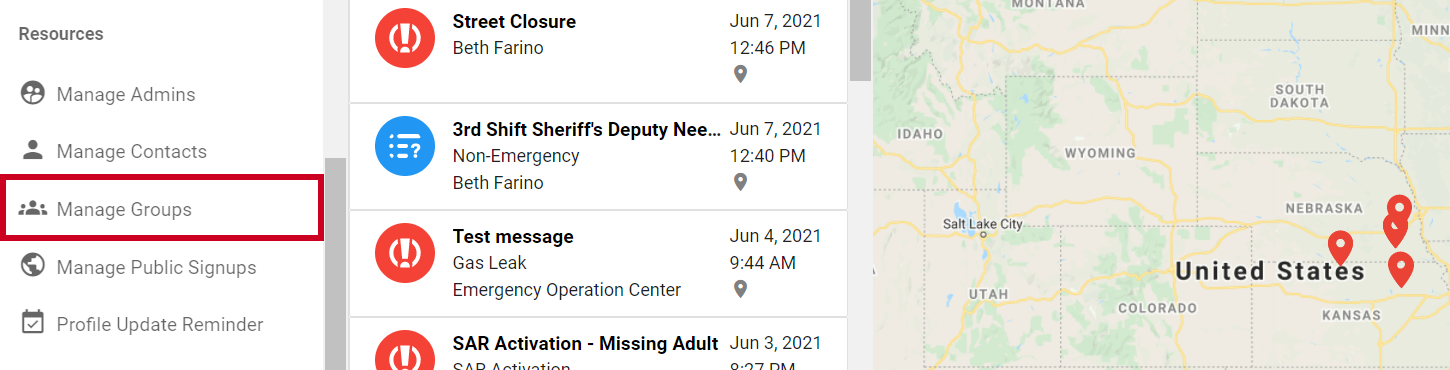Open Manage Public Signups page
Screen dimensions: 1450x370
(156, 267)
